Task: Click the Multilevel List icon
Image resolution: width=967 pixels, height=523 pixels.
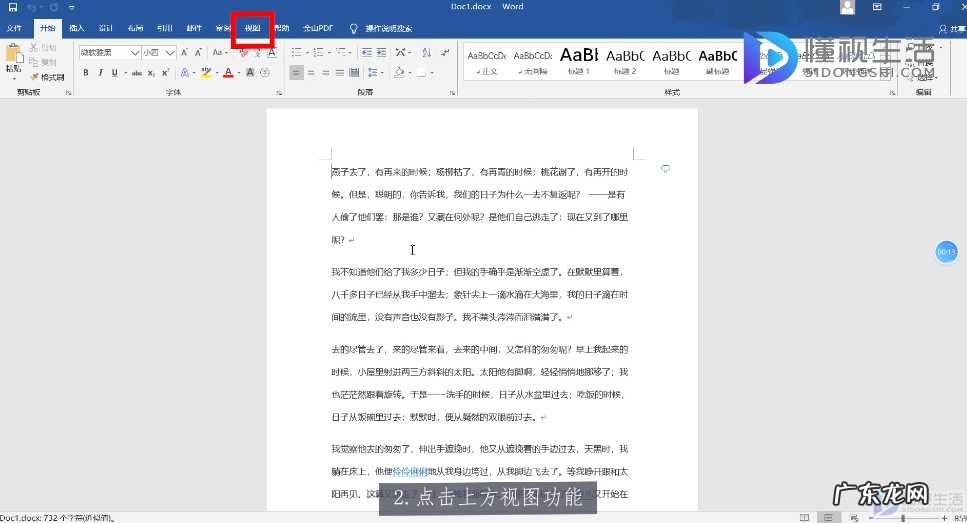Action: point(341,52)
